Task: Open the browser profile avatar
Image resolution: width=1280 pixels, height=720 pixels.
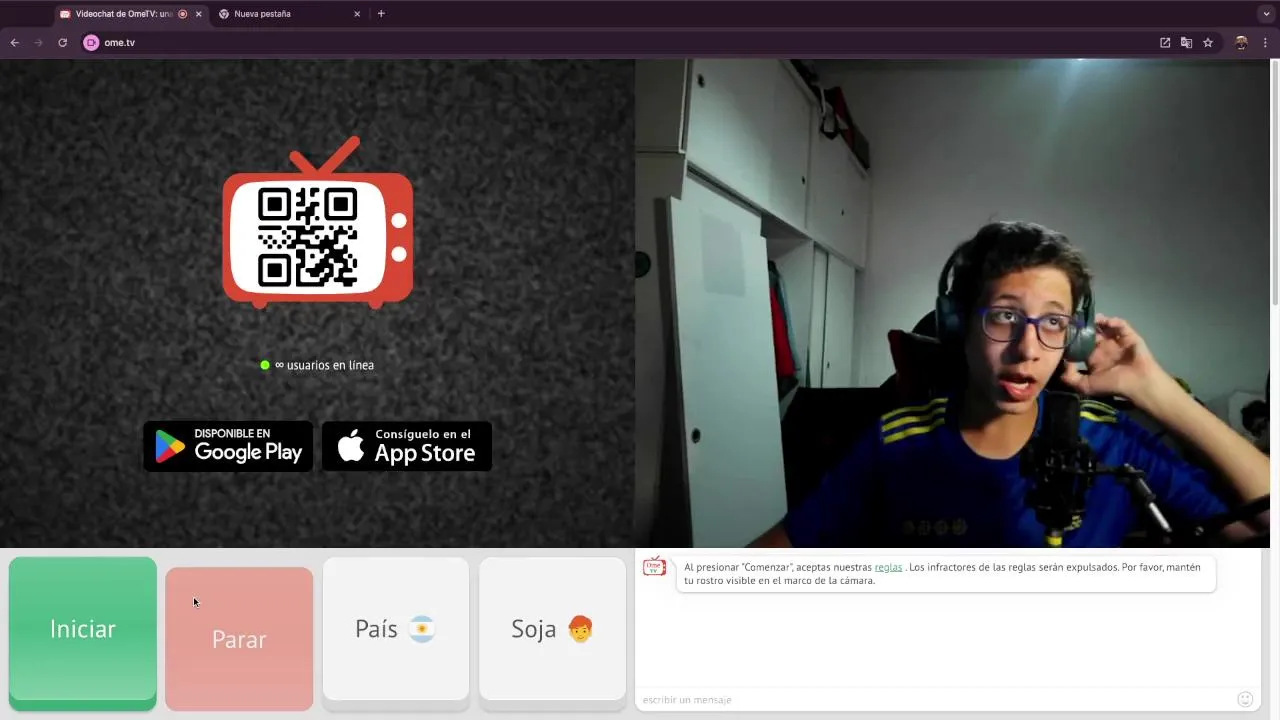Action: [x=1241, y=43]
